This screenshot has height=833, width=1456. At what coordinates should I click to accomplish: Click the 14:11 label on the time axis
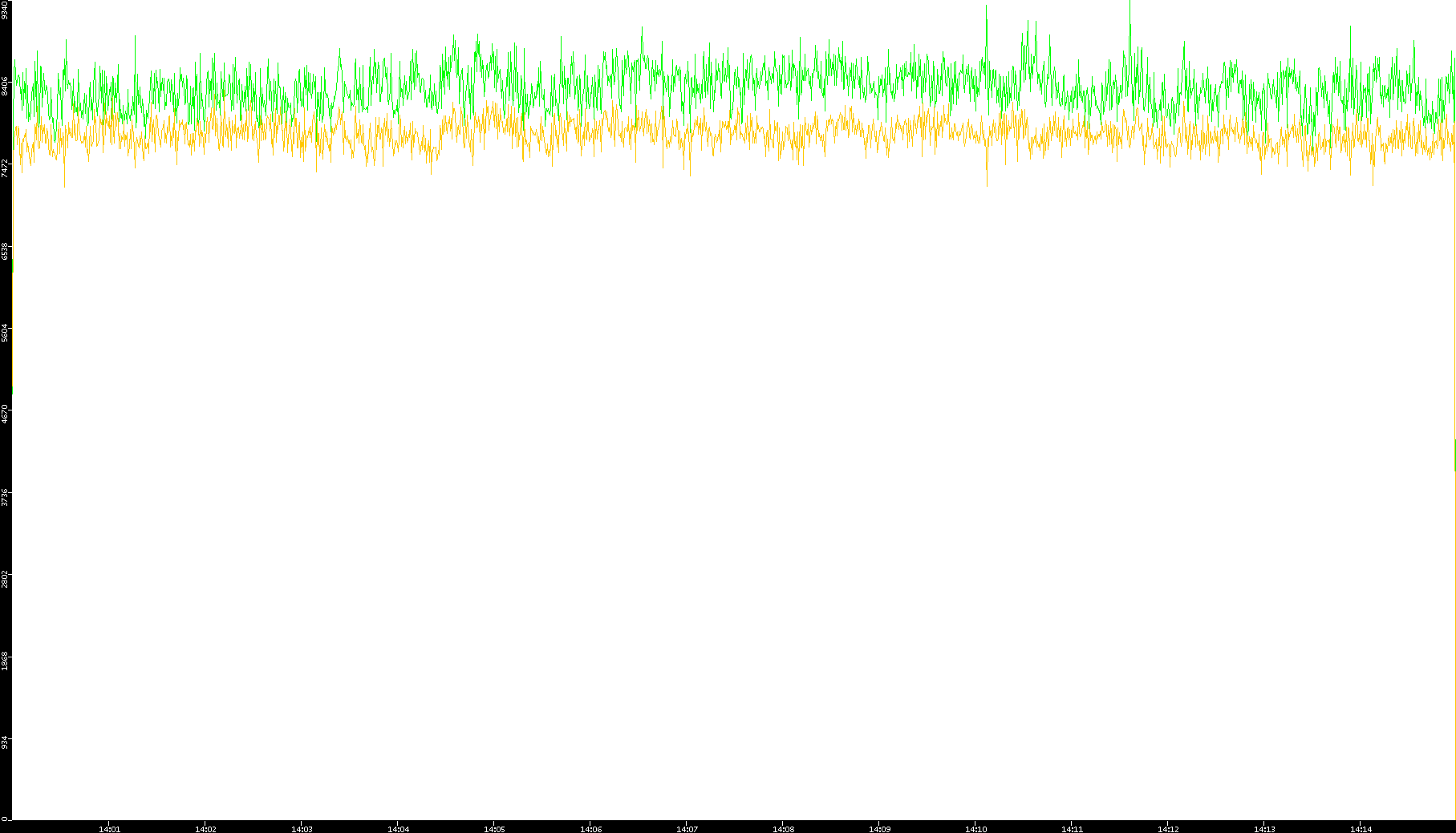[x=1072, y=829]
